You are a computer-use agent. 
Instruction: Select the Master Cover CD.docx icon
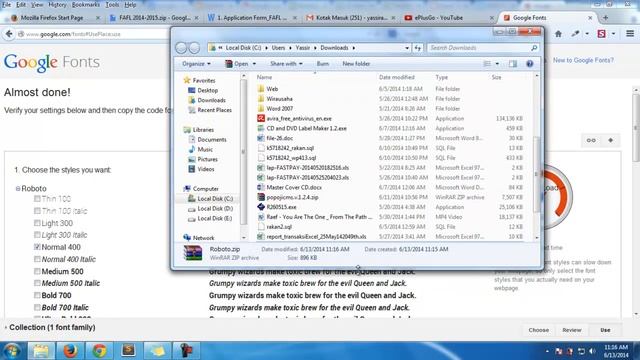coord(261,187)
